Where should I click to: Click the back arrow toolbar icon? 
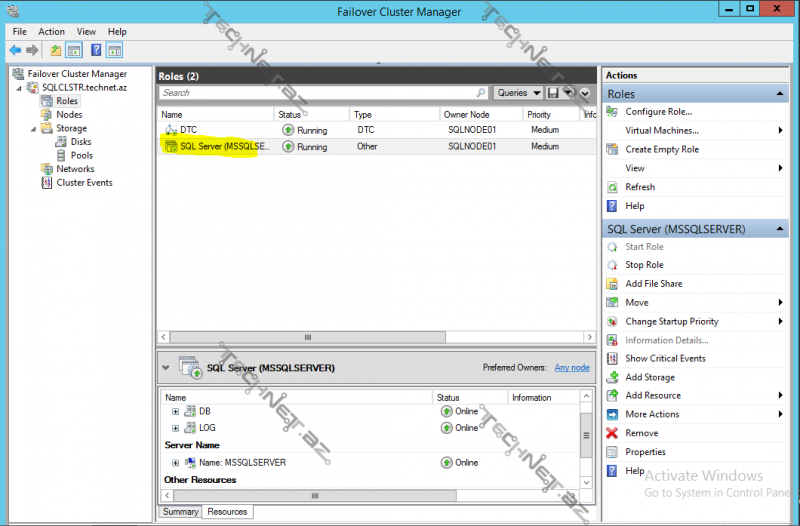click(15, 50)
